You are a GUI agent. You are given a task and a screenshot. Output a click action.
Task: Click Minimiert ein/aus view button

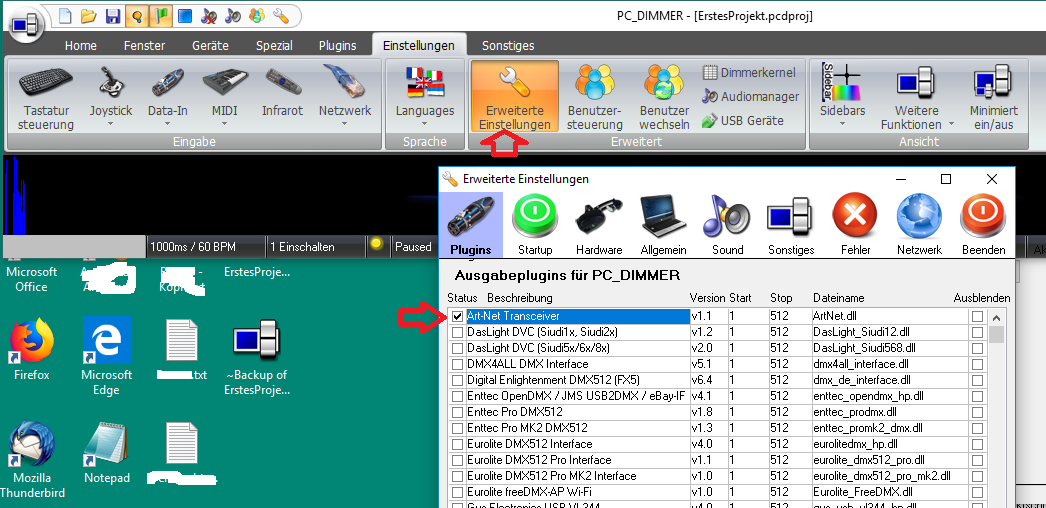994,97
